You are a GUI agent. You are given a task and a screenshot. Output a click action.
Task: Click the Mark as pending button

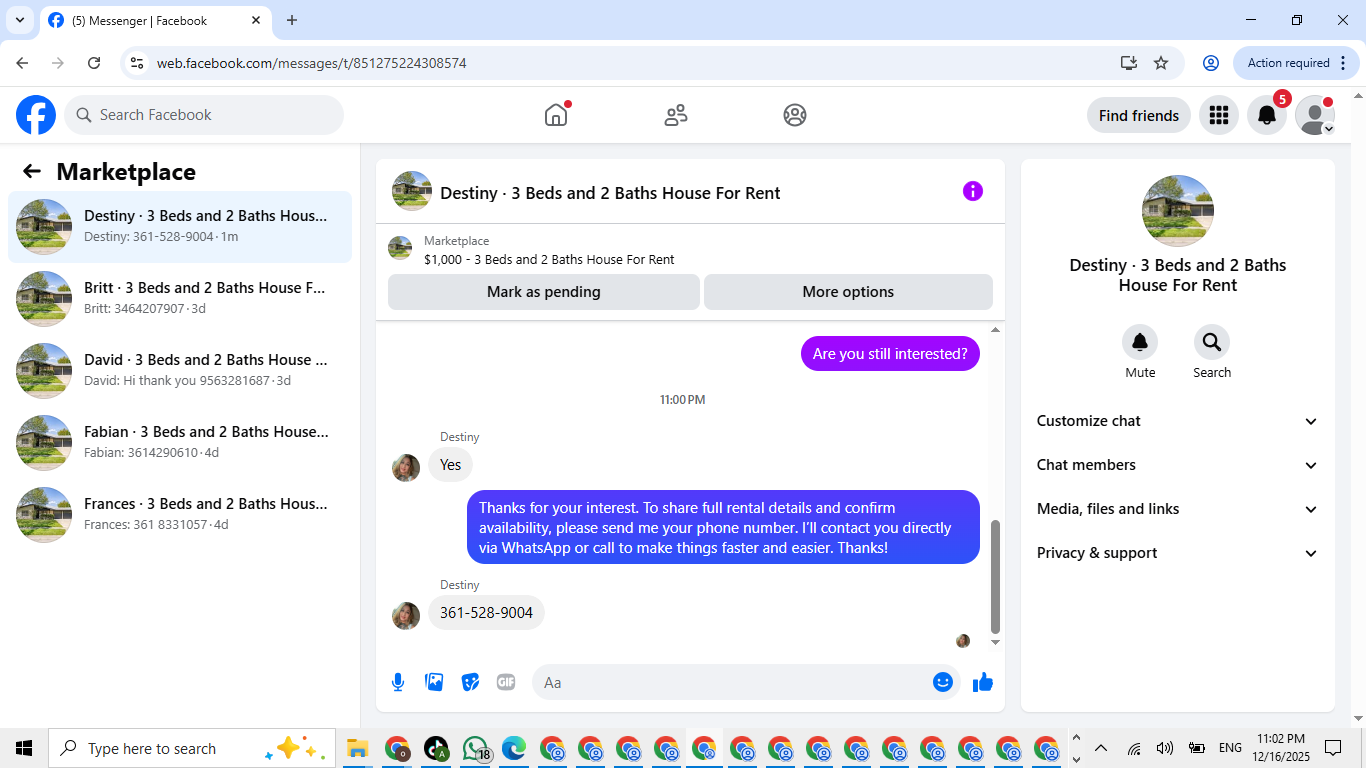(544, 292)
